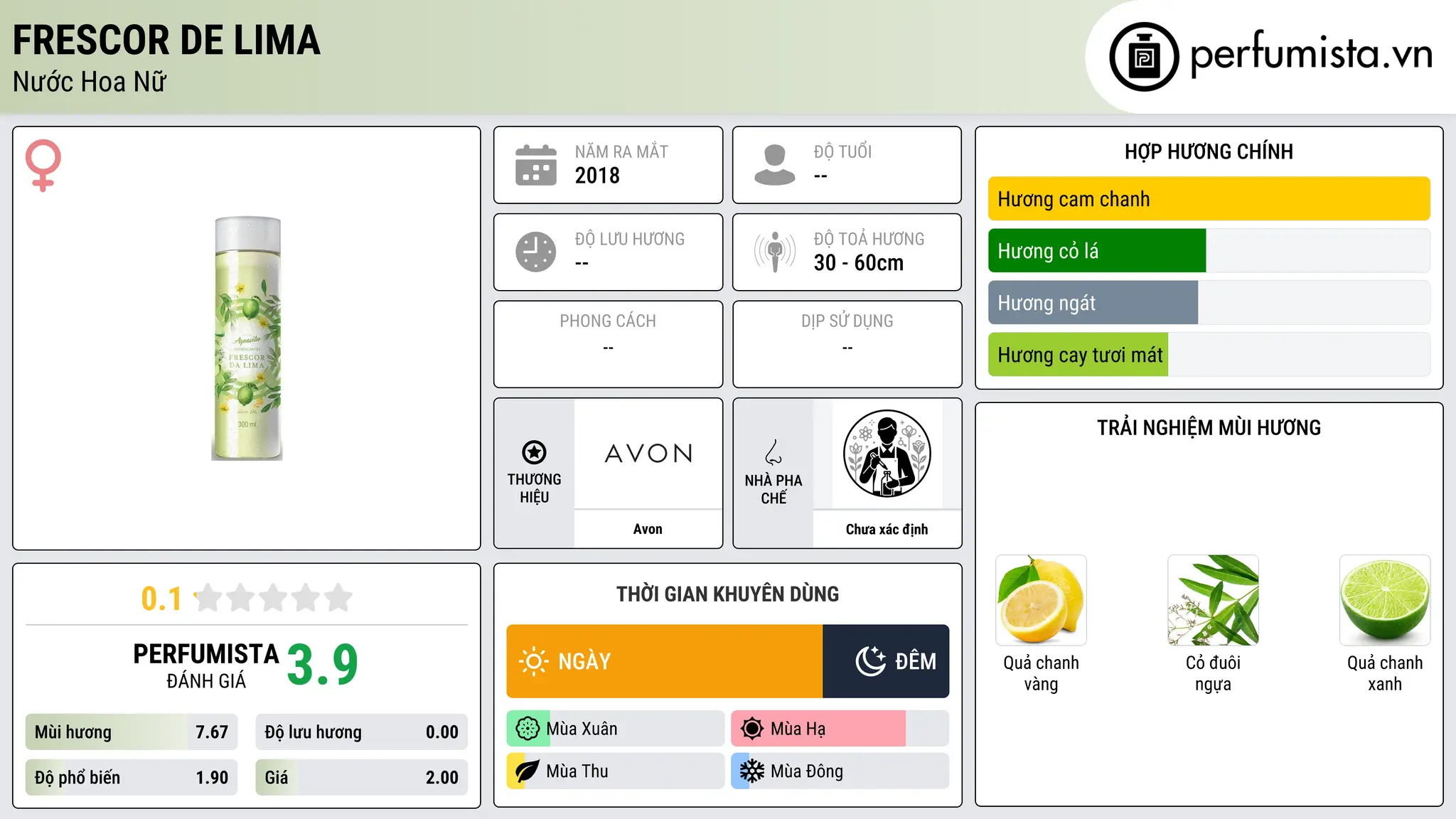The width and height of the screenshot is (1456, 819).
Task: Click the FRESCOR DE LIMA title
Action: 166,41
